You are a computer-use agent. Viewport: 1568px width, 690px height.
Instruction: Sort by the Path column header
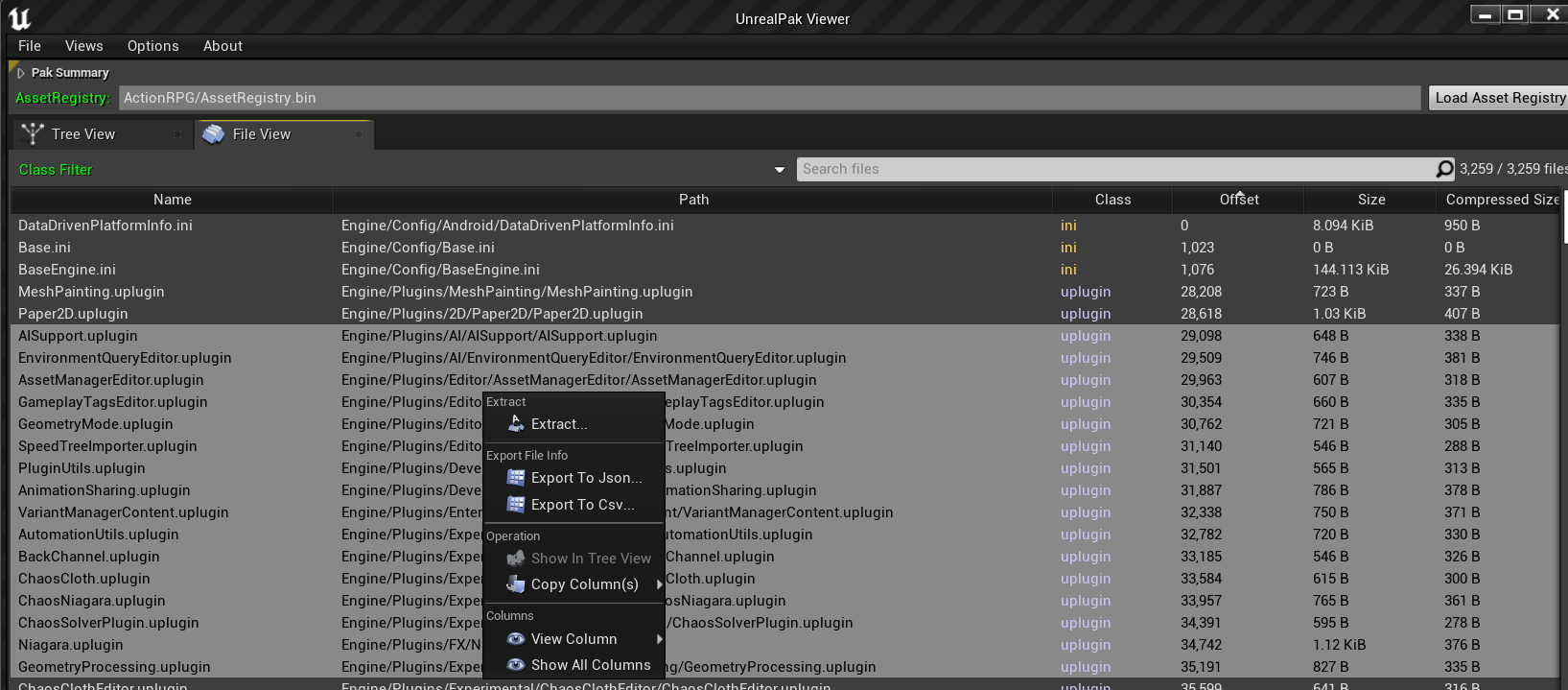point(693,200)
